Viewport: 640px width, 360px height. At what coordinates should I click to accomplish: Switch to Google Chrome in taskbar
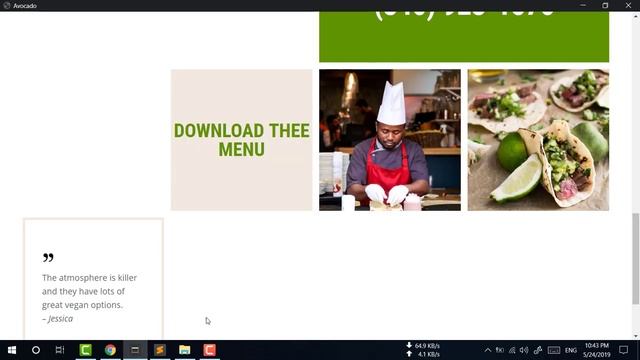point(110,350)
